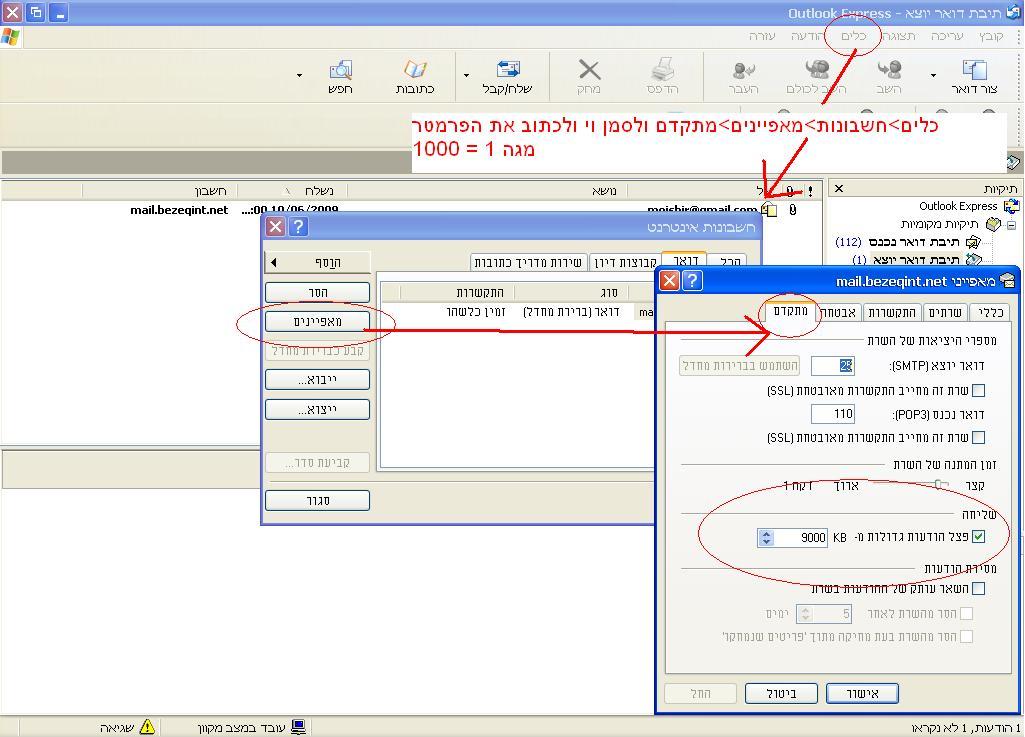
Task: Open the Addresses (כתובות) book icon
Action: (415, 69)
